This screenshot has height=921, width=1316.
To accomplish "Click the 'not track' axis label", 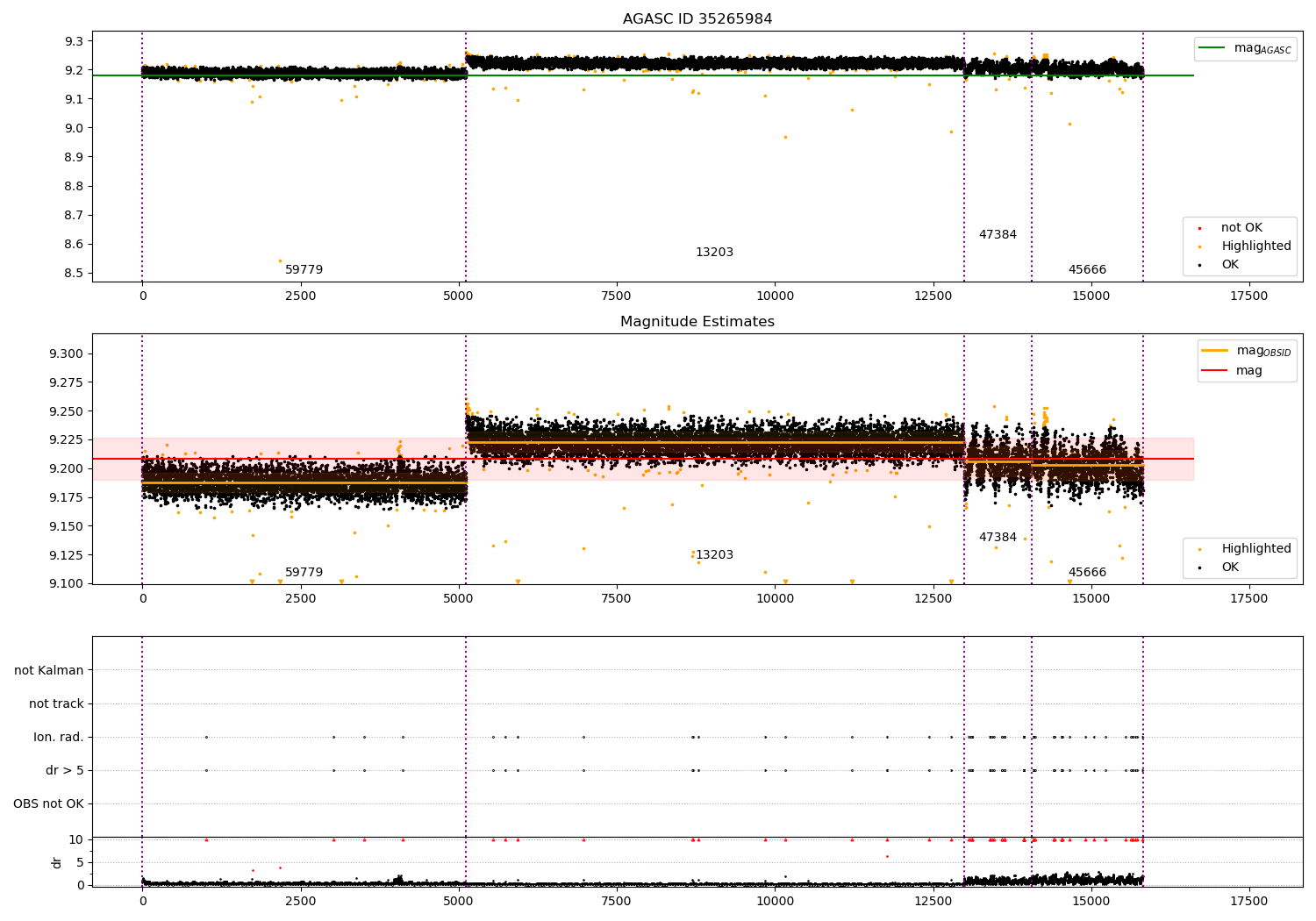I will (56, 703).
